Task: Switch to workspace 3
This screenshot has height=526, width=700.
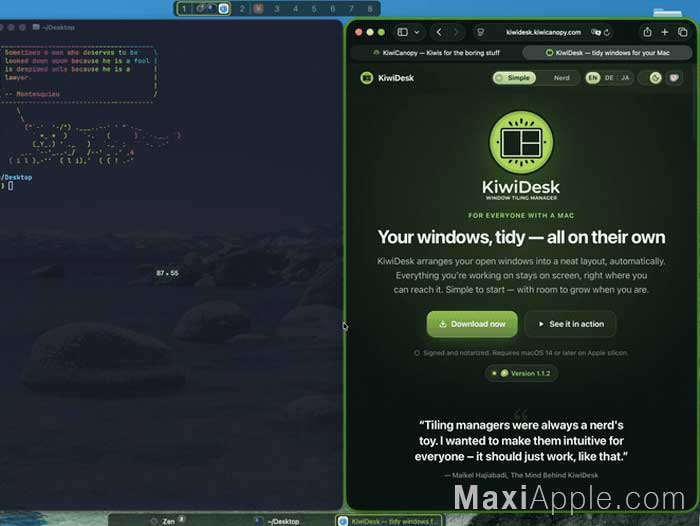Action: point(277,8)
